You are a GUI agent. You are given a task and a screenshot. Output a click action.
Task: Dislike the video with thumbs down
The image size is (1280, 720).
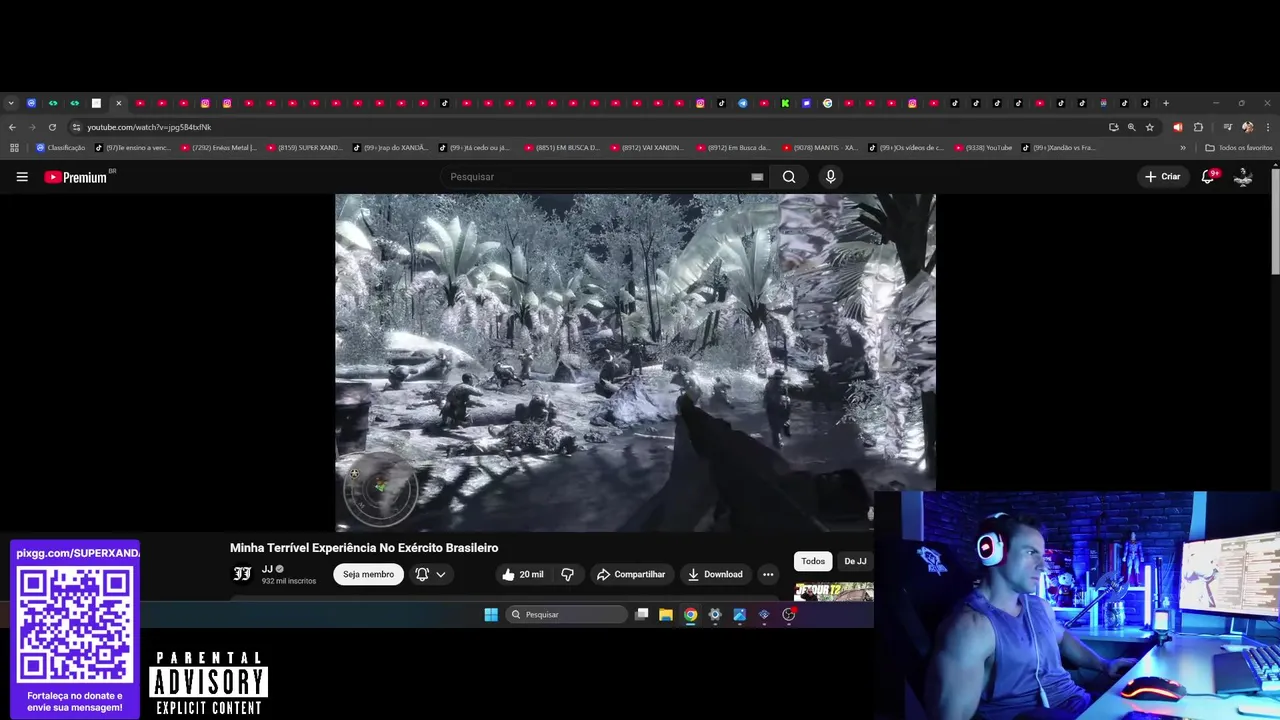[567, 574]
